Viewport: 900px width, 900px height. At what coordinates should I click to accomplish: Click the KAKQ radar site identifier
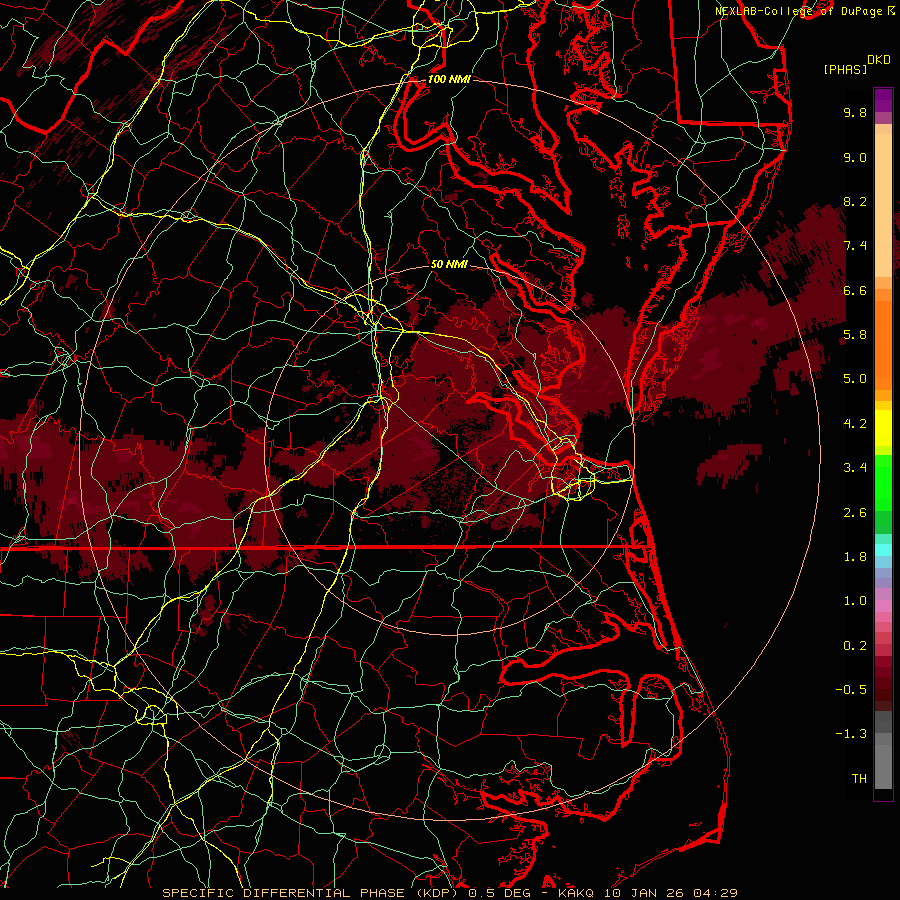577,893
